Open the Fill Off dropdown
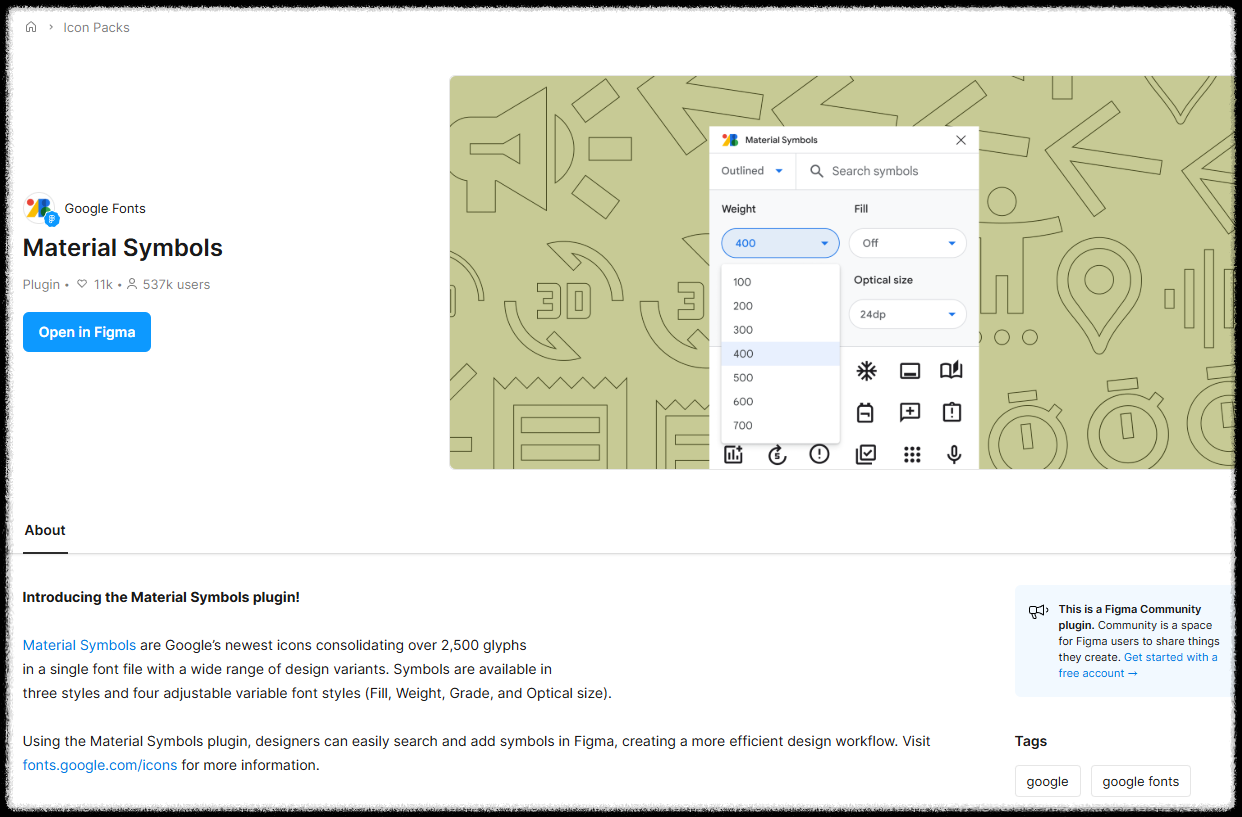This screenshot has height=817, width=1242. coord(907,243)
